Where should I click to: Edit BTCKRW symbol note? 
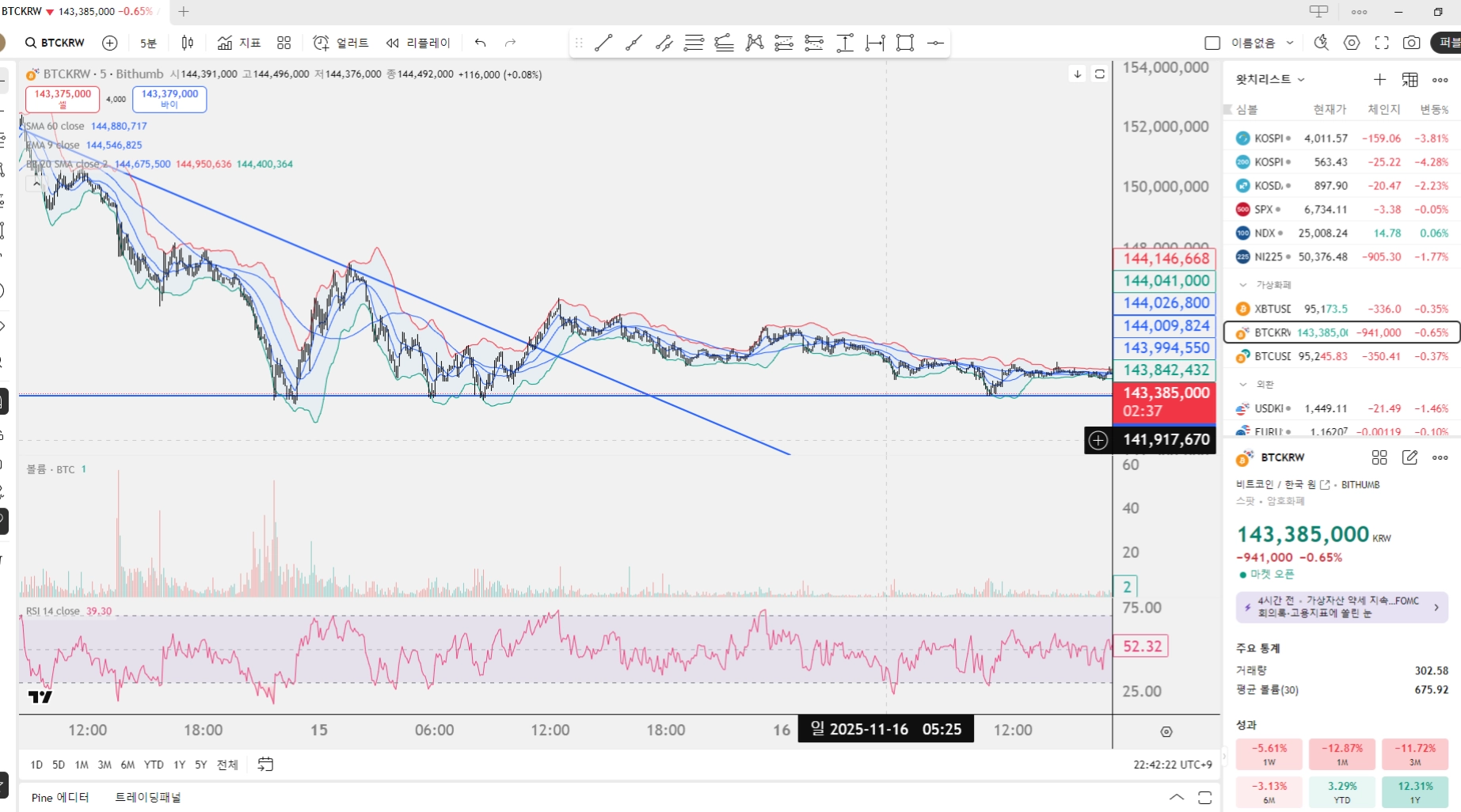(x=1410, y=457)
